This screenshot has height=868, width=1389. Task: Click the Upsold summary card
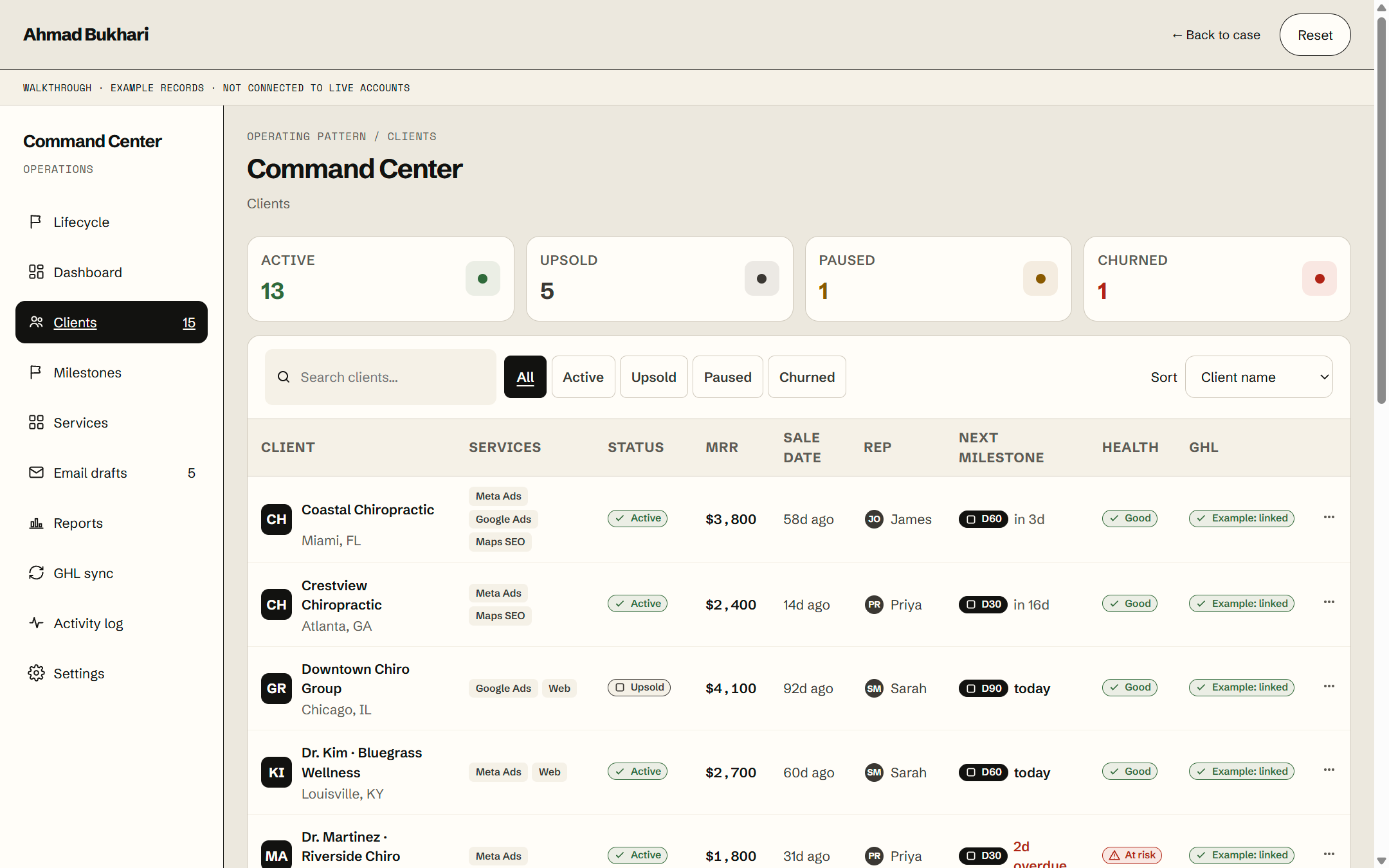(659, 278)
